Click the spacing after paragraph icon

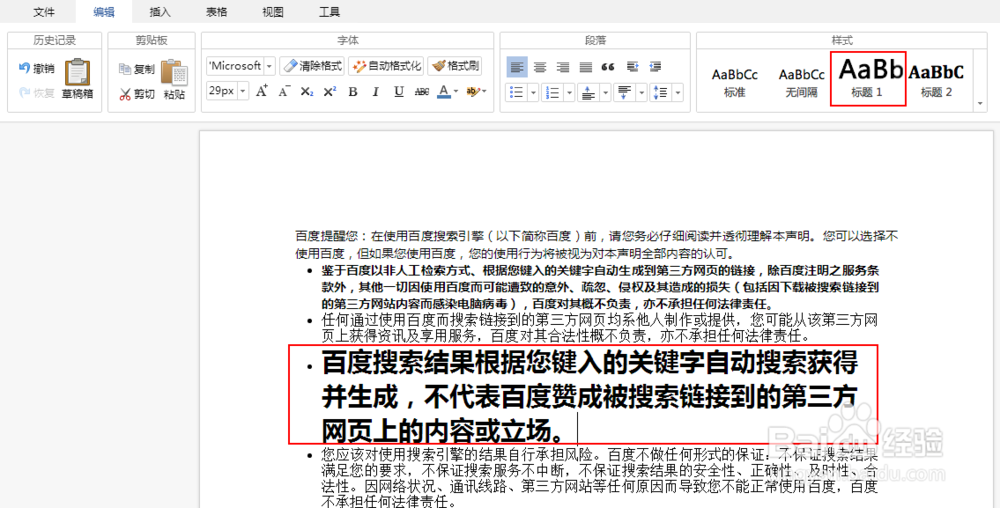[624, 92]
